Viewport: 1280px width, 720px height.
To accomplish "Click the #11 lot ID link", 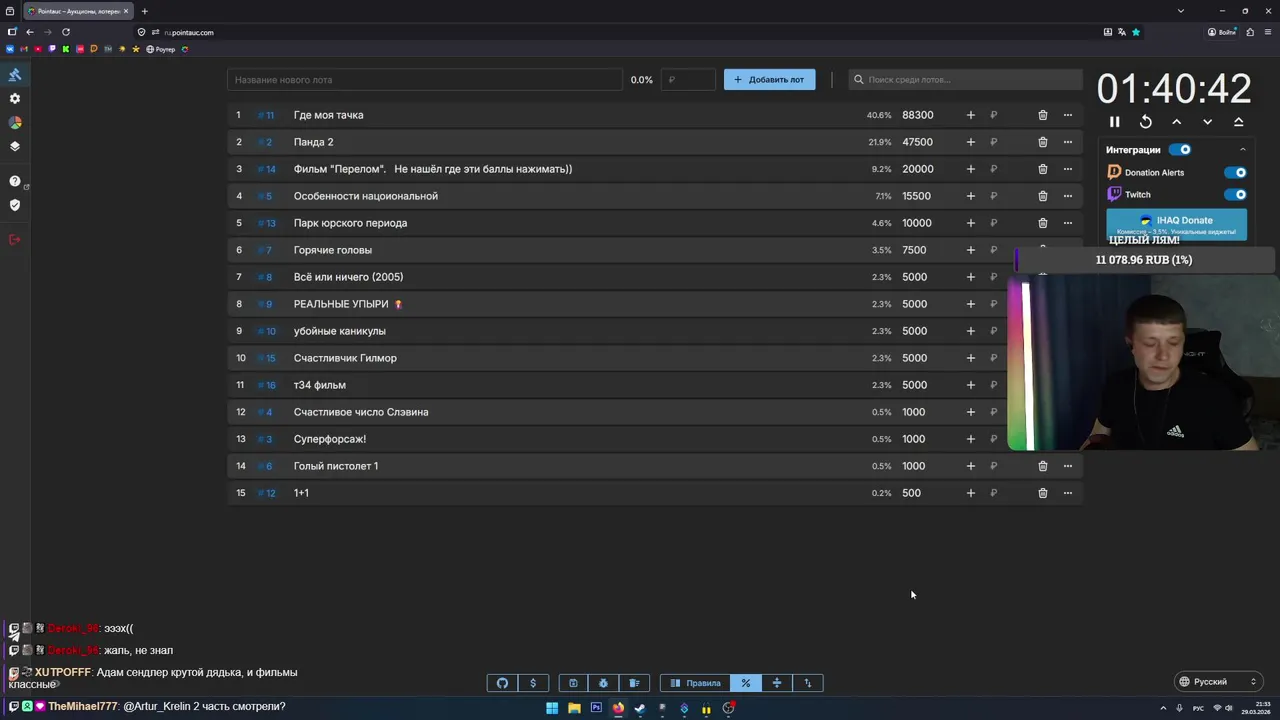I will (x=266, y=115).
